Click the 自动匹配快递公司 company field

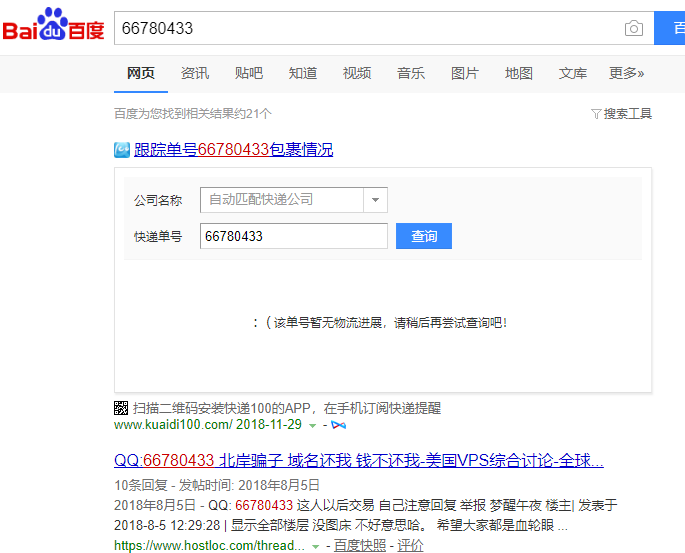(x=282, y=200)
